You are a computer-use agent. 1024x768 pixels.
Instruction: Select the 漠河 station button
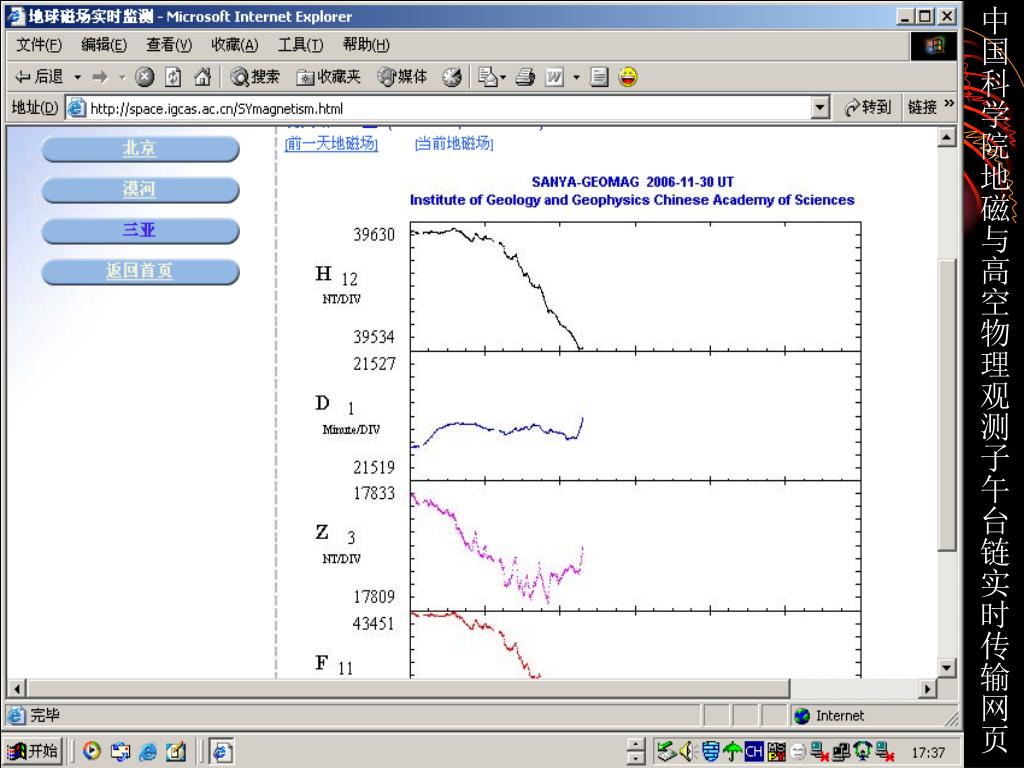[x=140, y=189]
